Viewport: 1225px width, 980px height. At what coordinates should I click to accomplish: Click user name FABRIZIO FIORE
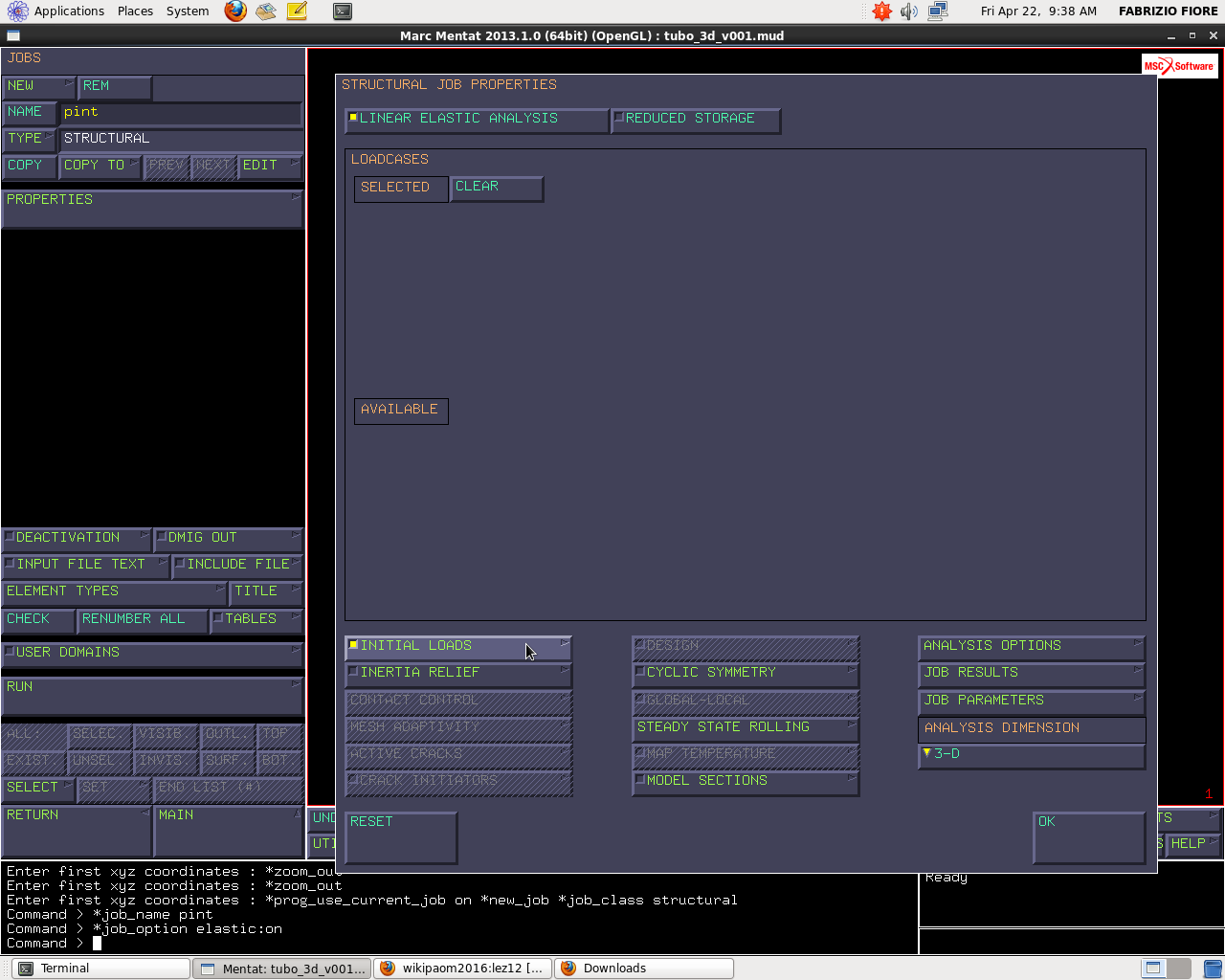(1168, 11)
